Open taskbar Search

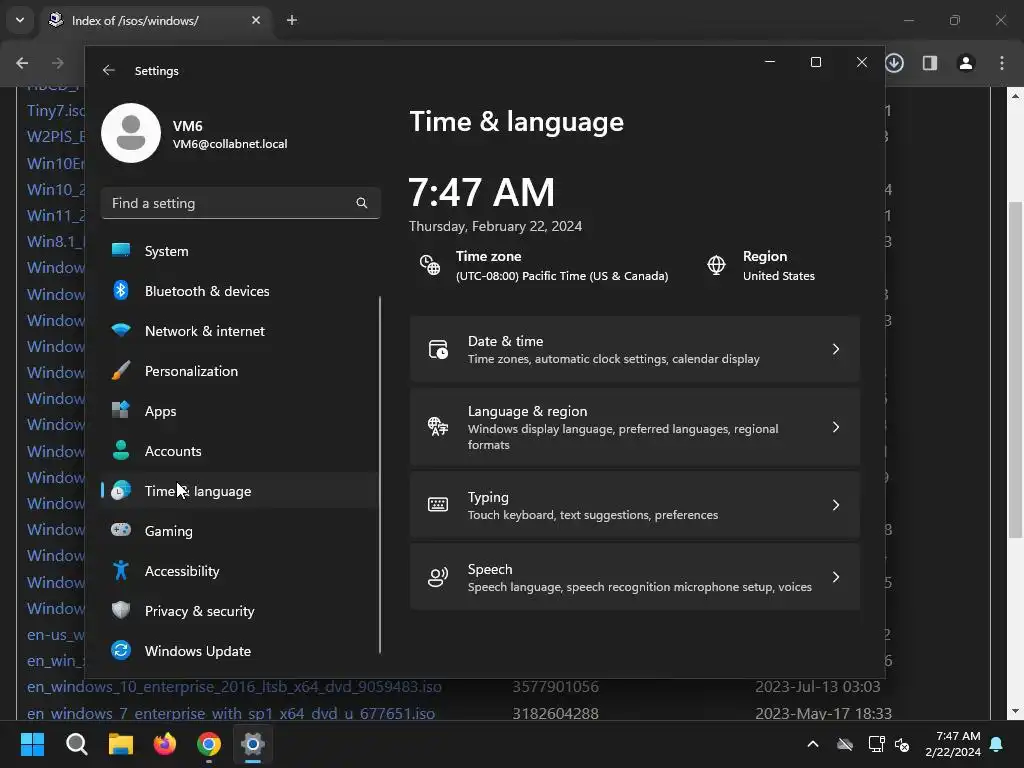pyautogui.click(x=76, y=744)
